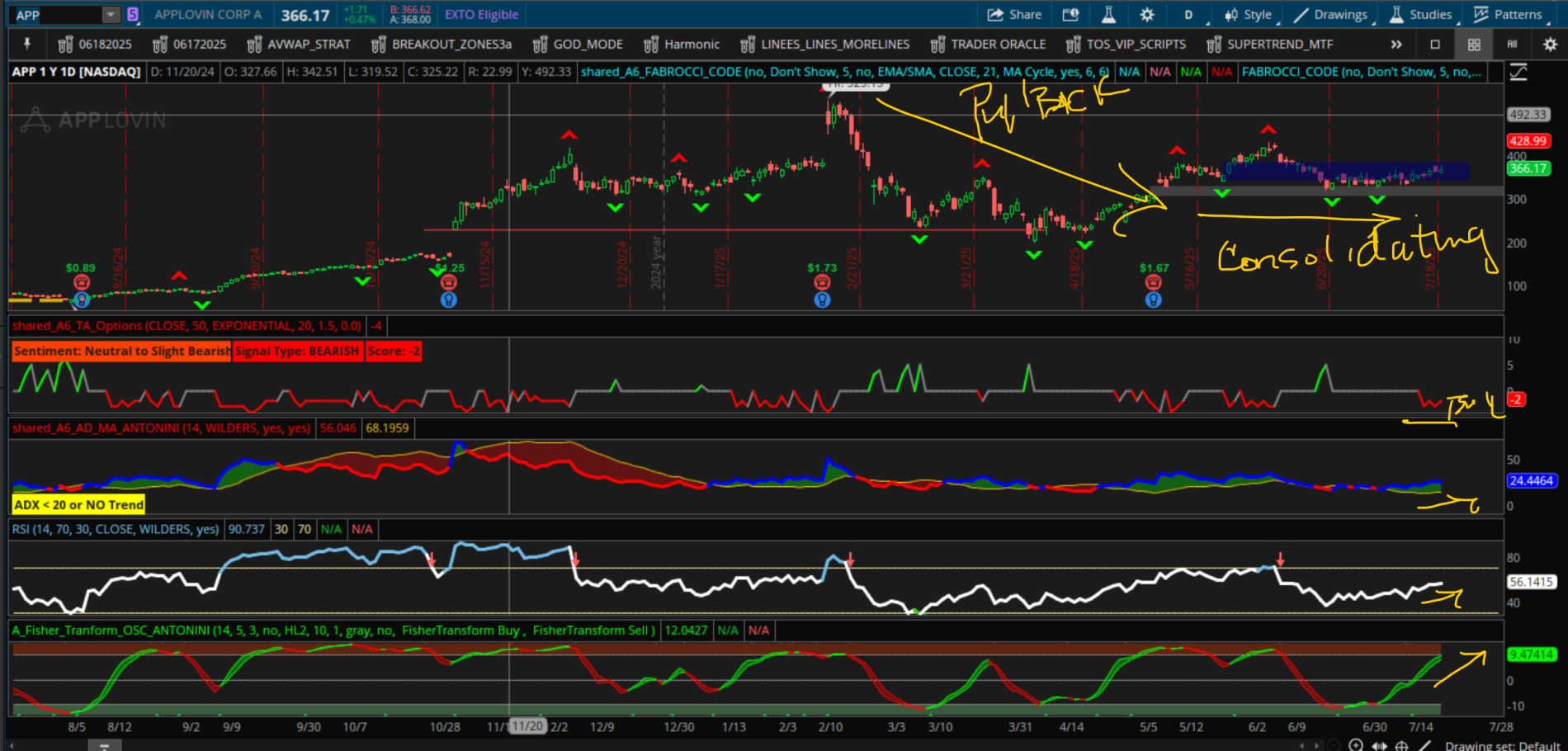Switch to single-chart layout square icon
The height and width of the screenshot is (751, 1568).
click(1435, 45)
